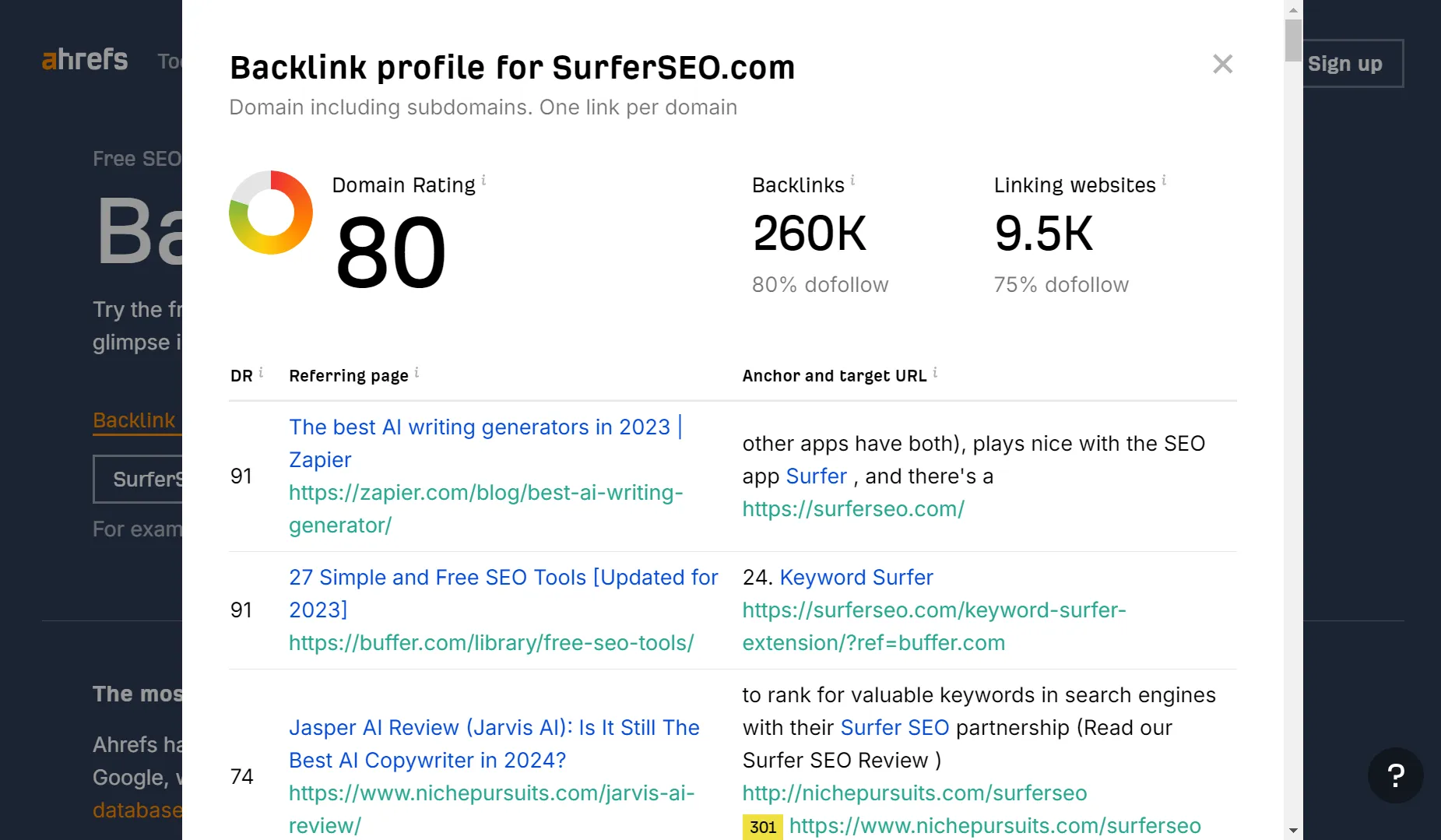Screen dimensions: 1441x840
Task: Close the backlink profile dialog
Action: click(1222, 64)
